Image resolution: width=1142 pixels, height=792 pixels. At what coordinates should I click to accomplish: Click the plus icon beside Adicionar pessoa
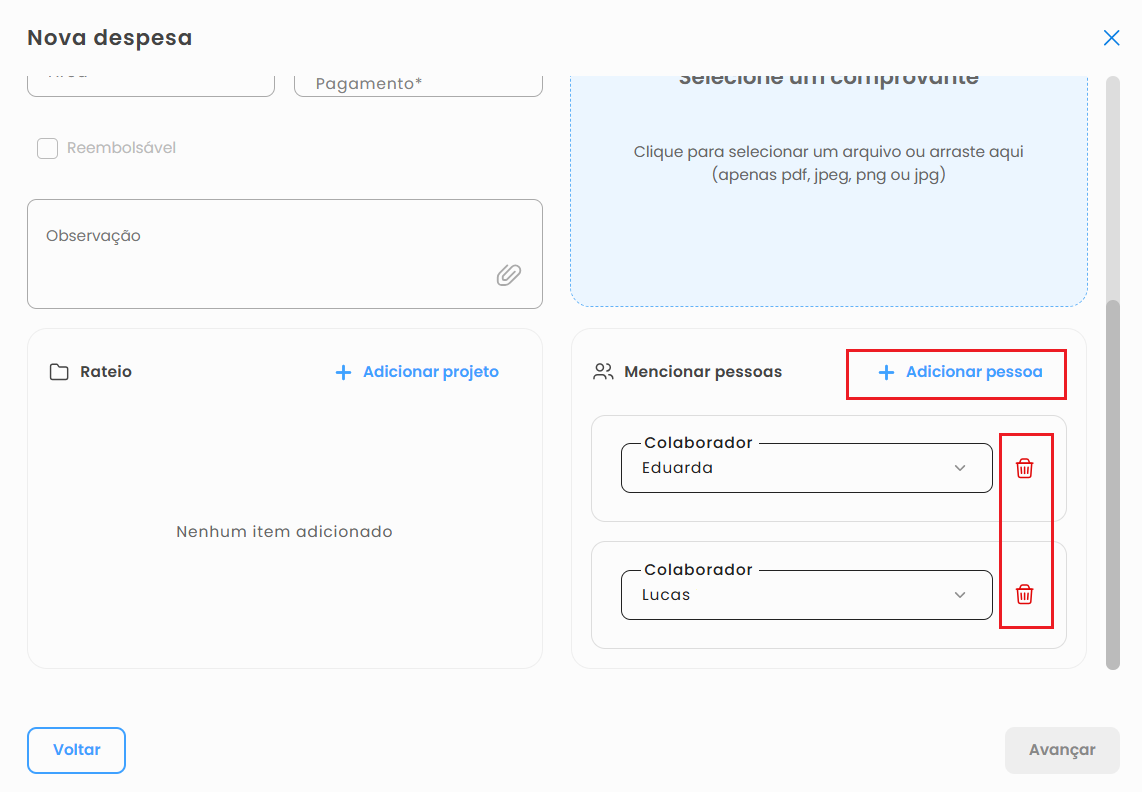click(x=886, y=372)
